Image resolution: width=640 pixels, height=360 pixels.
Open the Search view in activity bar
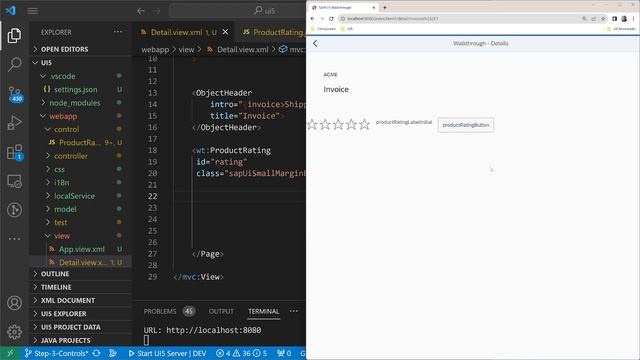pyautogui.click(x=14, y=64)
